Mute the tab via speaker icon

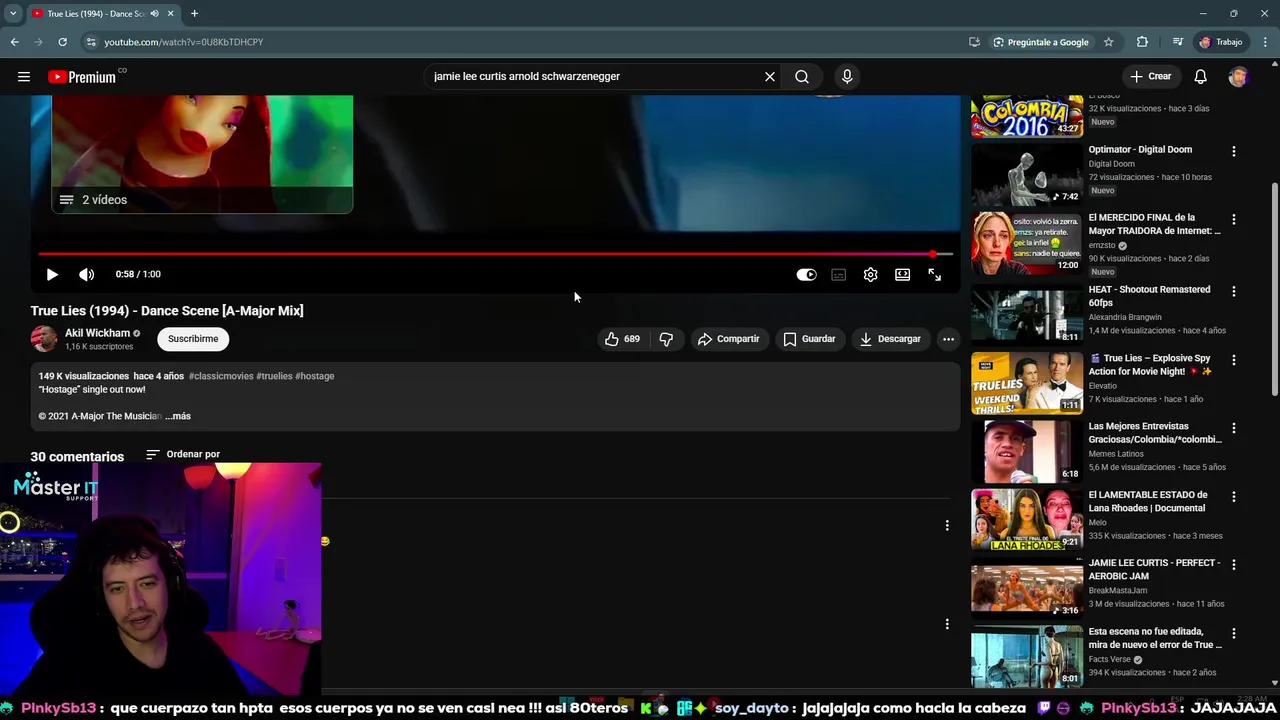(154, 13)
